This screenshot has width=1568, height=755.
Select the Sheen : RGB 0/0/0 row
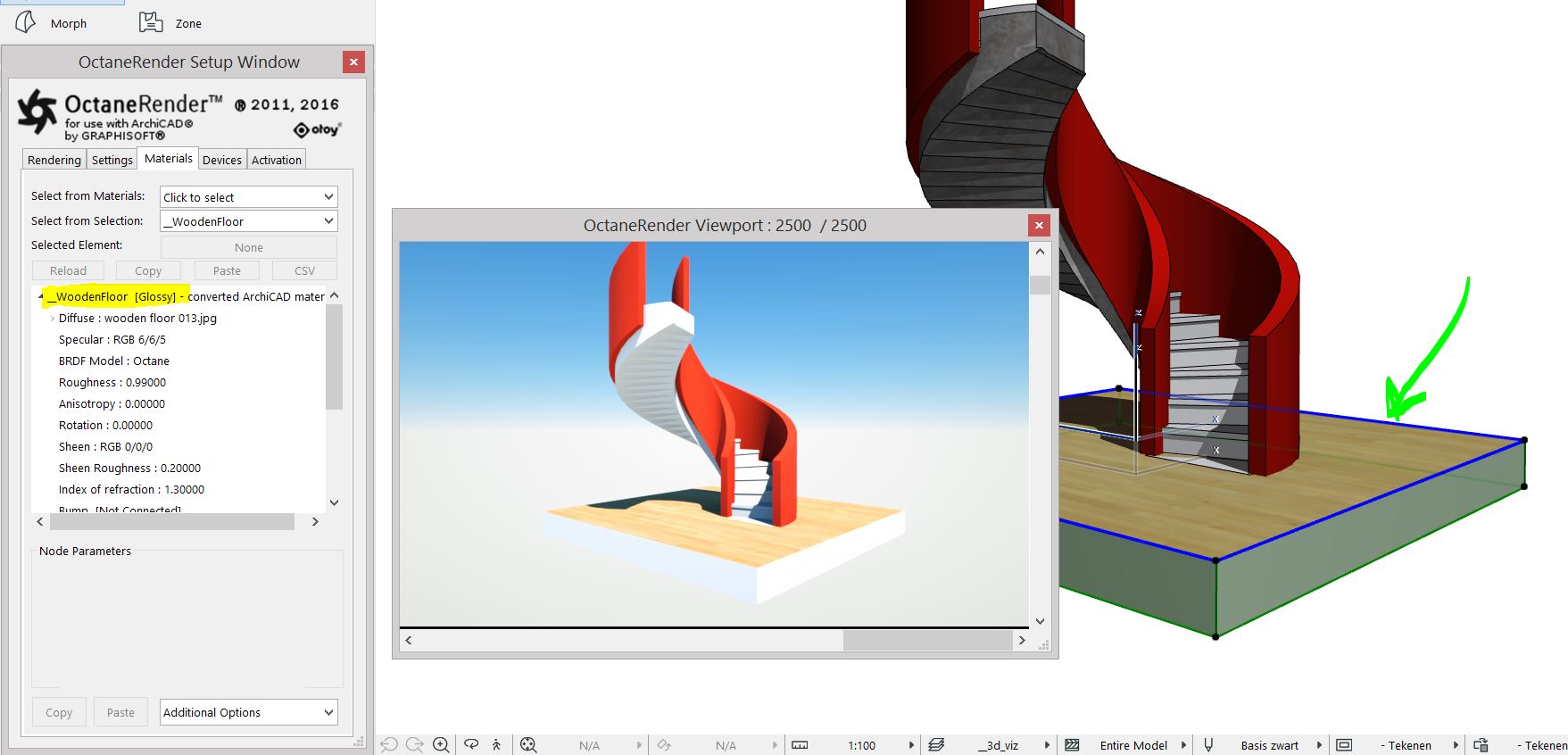pyautogui.click(x=105, y=446)
